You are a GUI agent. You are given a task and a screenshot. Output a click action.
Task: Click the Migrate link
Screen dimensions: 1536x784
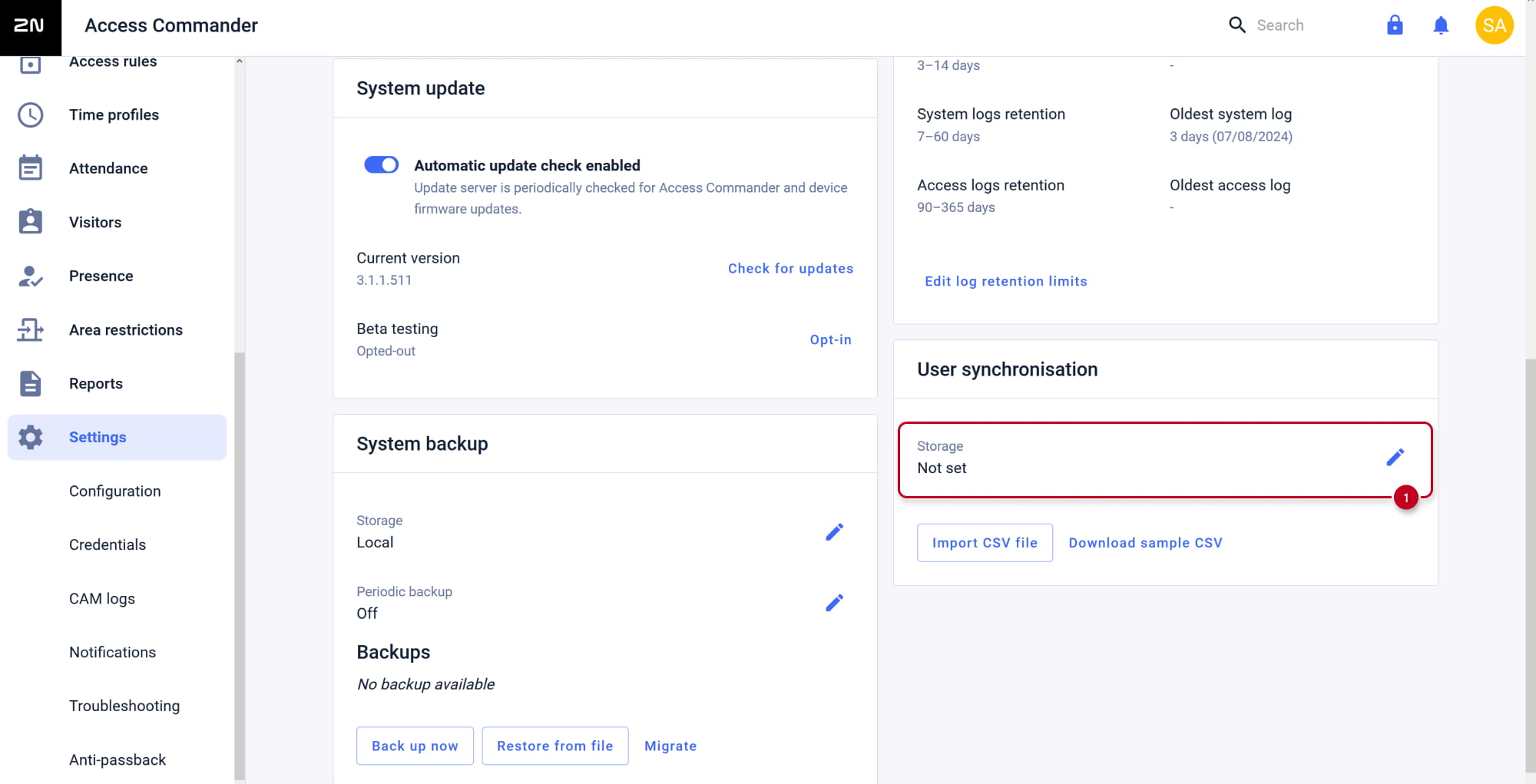tap(670, 746)
